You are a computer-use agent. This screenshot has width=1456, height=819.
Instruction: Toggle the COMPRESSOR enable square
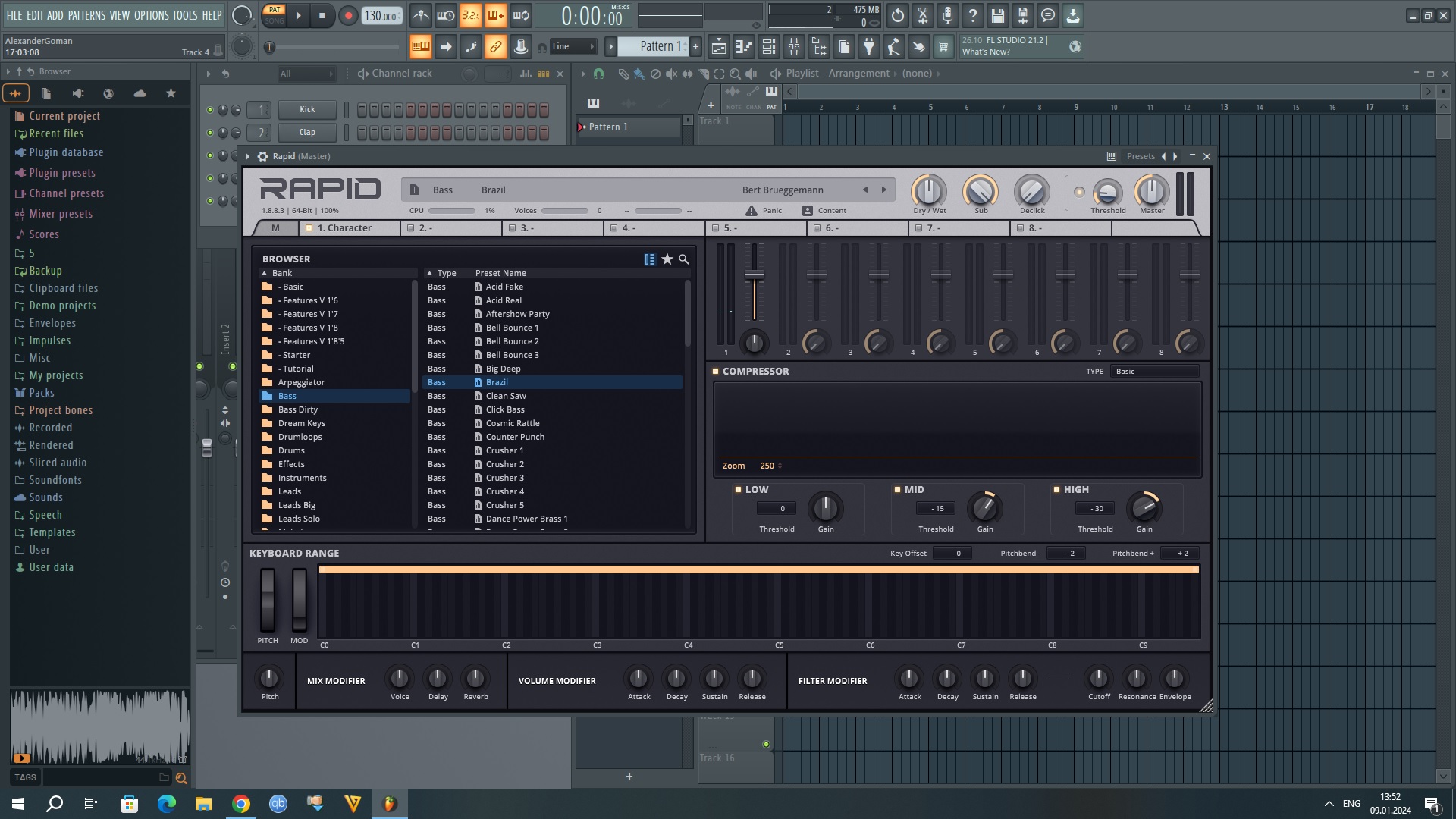715,372
